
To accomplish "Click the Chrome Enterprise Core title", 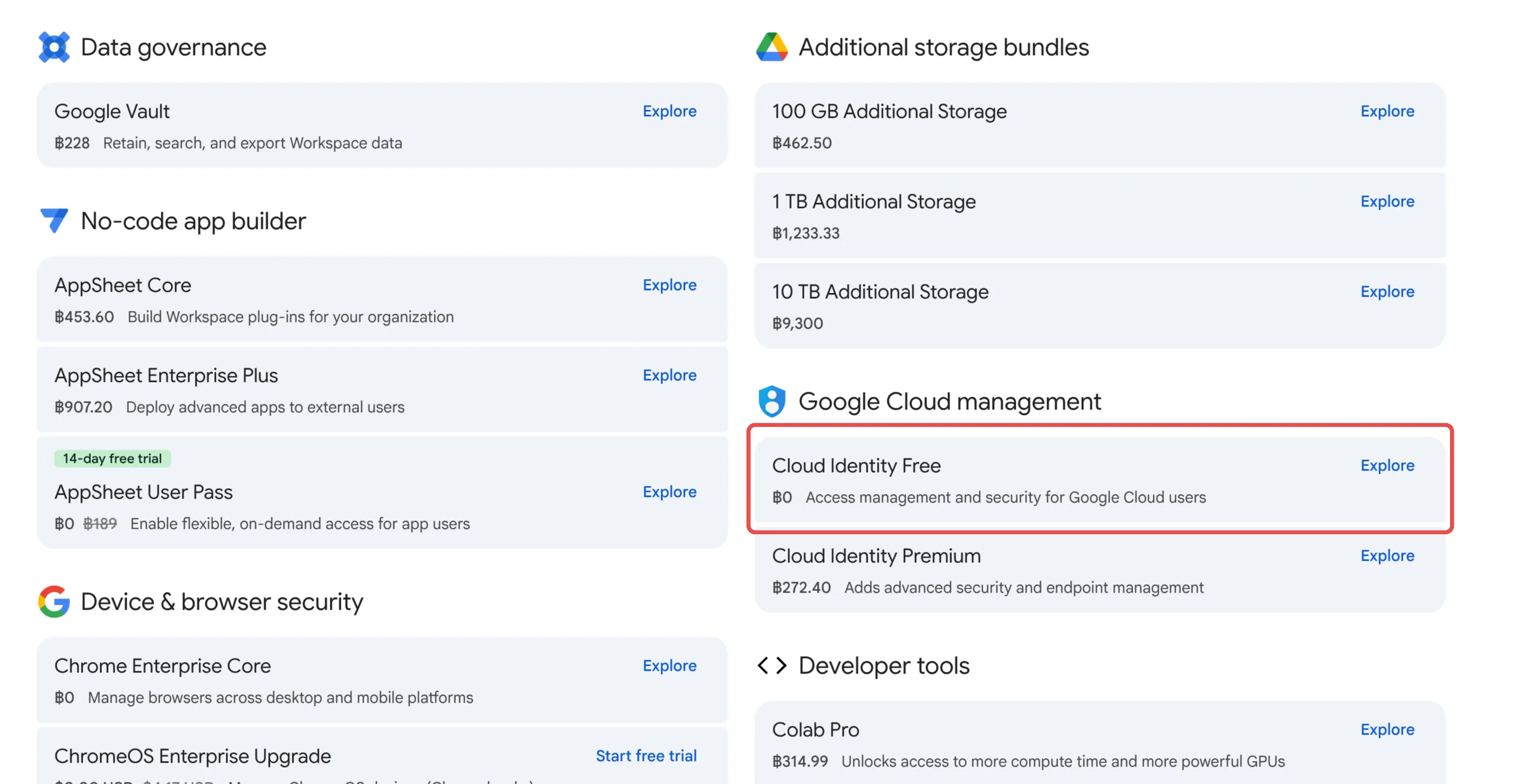I will coord(162,666).
